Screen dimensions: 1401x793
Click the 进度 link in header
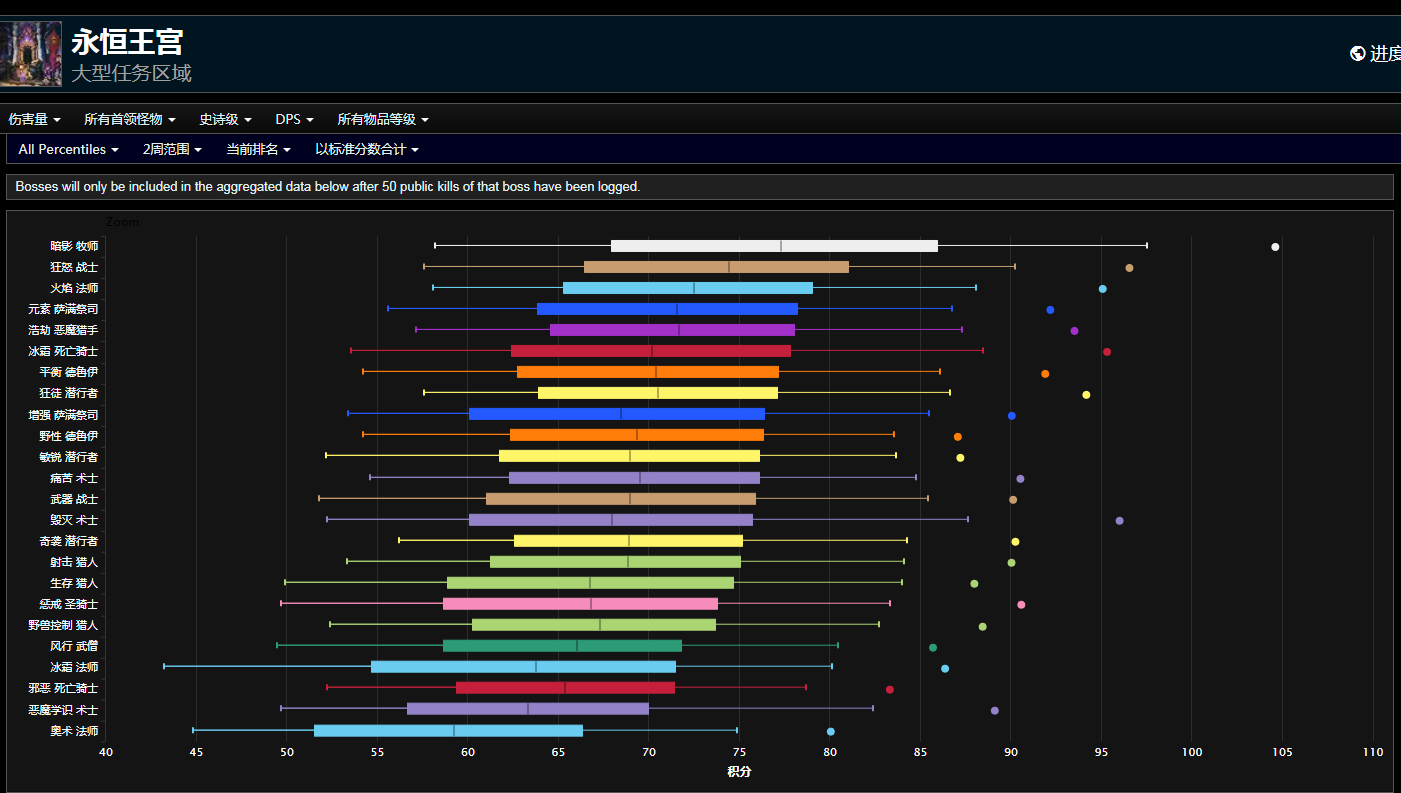tap(1385, 54)
